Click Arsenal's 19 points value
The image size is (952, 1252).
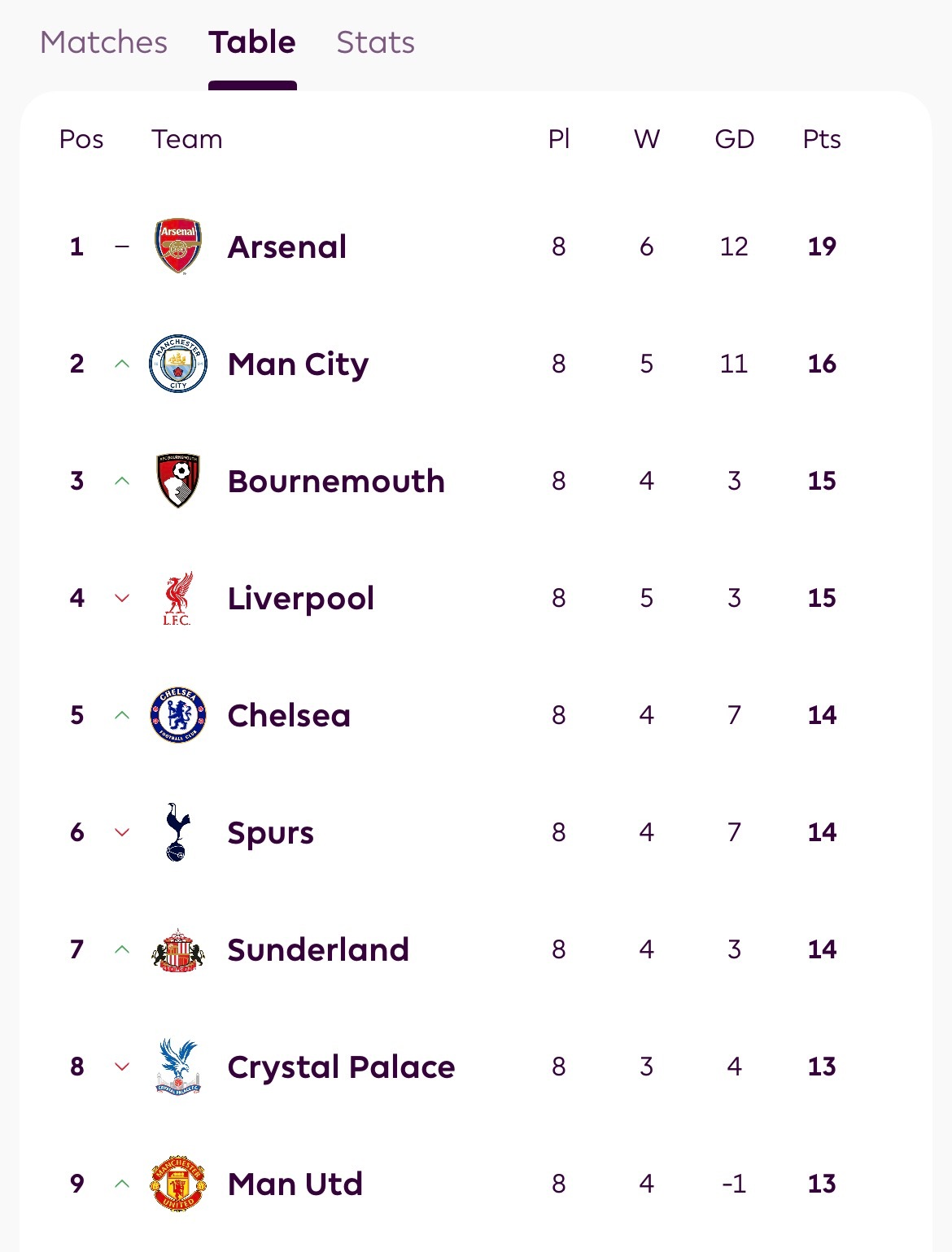(822, 246)
